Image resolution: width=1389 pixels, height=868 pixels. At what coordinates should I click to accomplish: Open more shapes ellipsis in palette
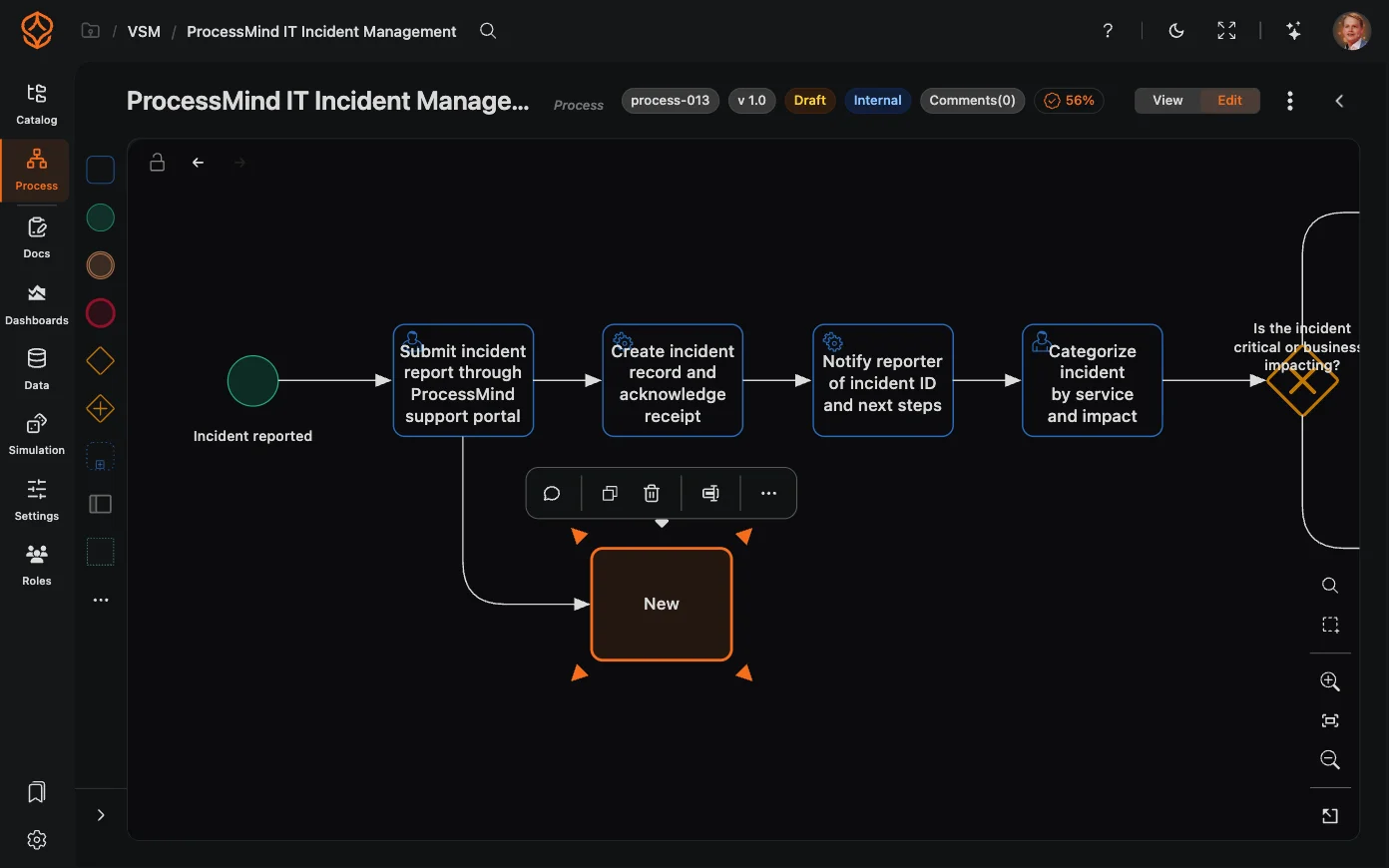pyautogui.click(x=101, y=600)
